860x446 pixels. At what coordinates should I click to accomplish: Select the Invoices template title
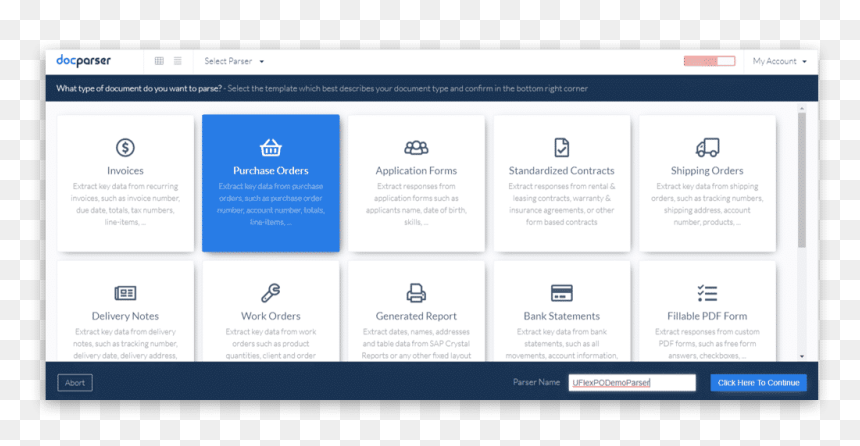125,171
